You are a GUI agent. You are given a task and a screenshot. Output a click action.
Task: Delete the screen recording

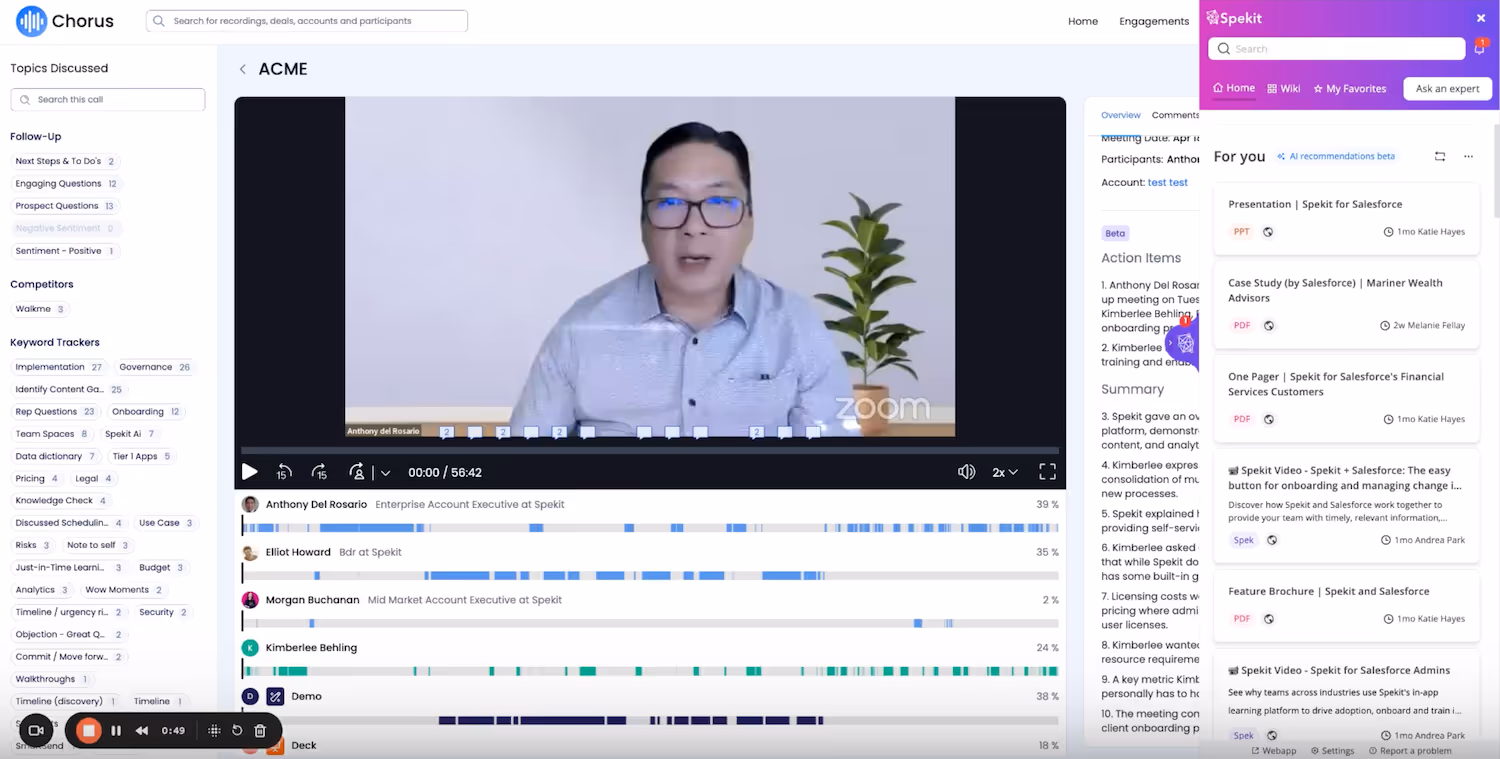tap(260, 731)
